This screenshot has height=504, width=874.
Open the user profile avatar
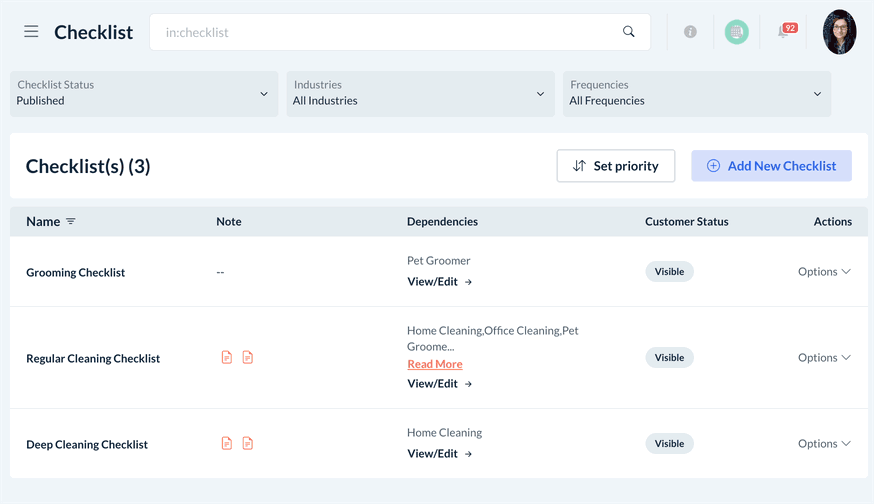(x=839, y=32)
